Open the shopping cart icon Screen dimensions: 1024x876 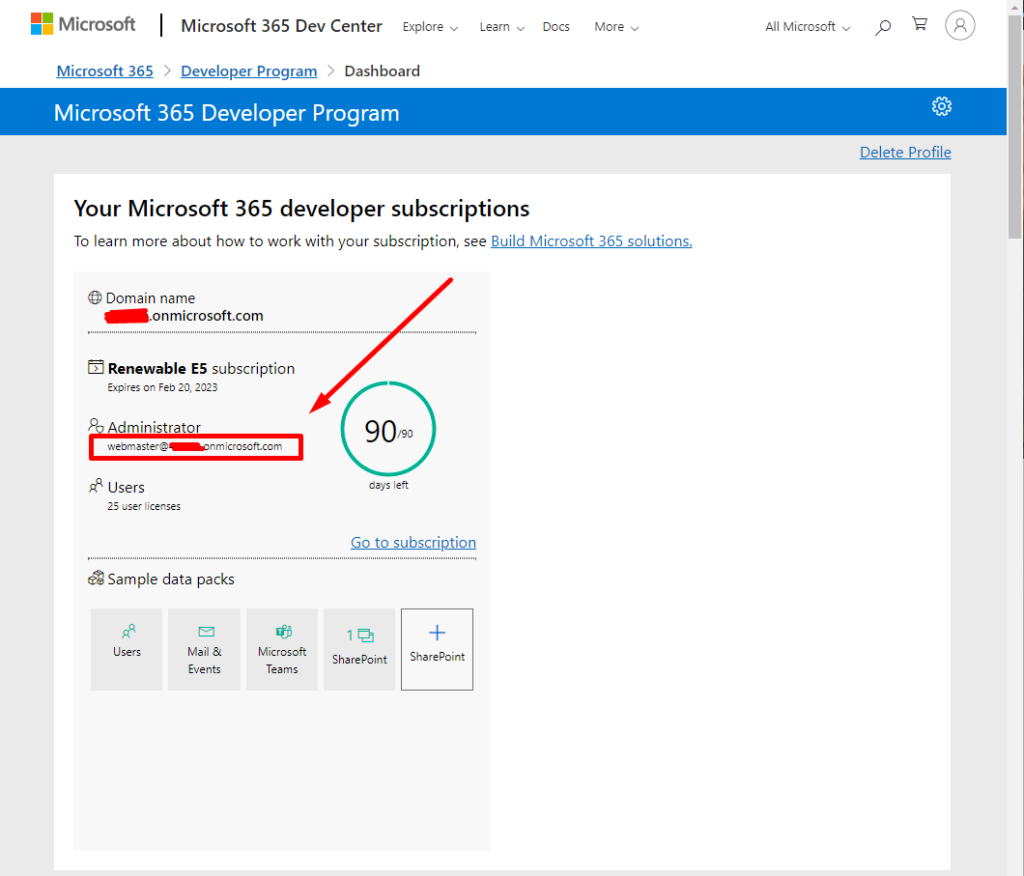(x=920, y=25)
